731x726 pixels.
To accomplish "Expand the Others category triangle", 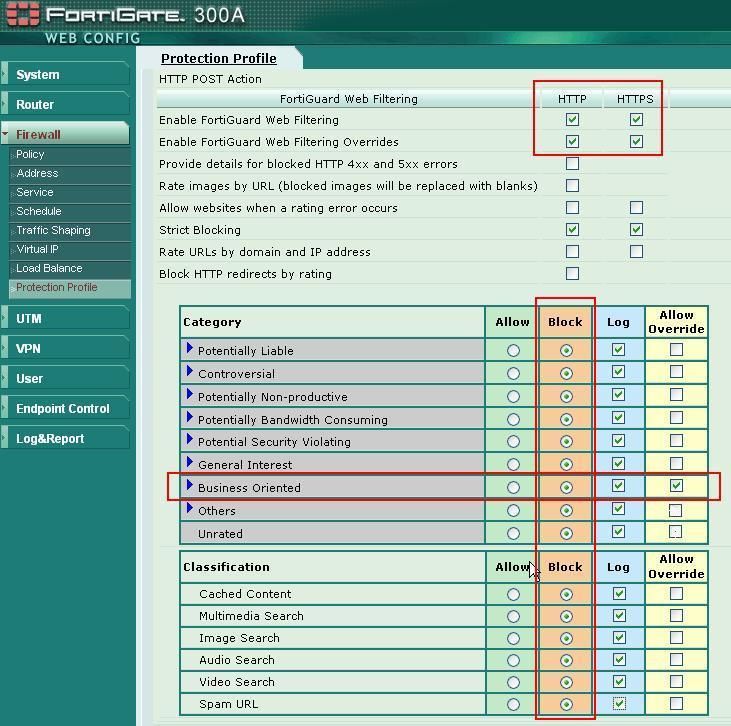I will coord(189,508).
